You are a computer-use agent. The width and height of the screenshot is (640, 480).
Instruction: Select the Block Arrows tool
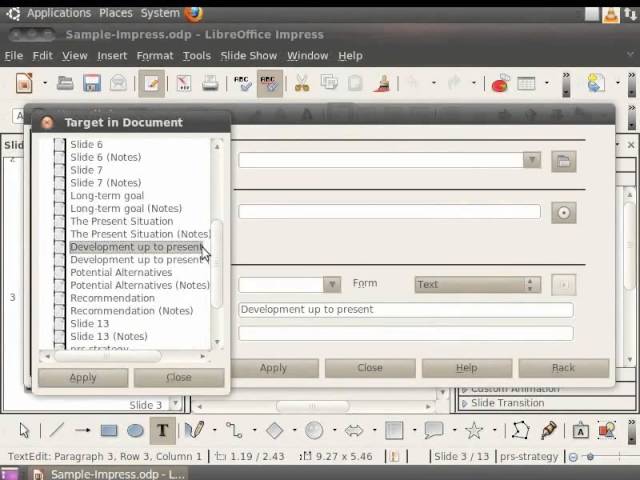click(x=354, y=430)
